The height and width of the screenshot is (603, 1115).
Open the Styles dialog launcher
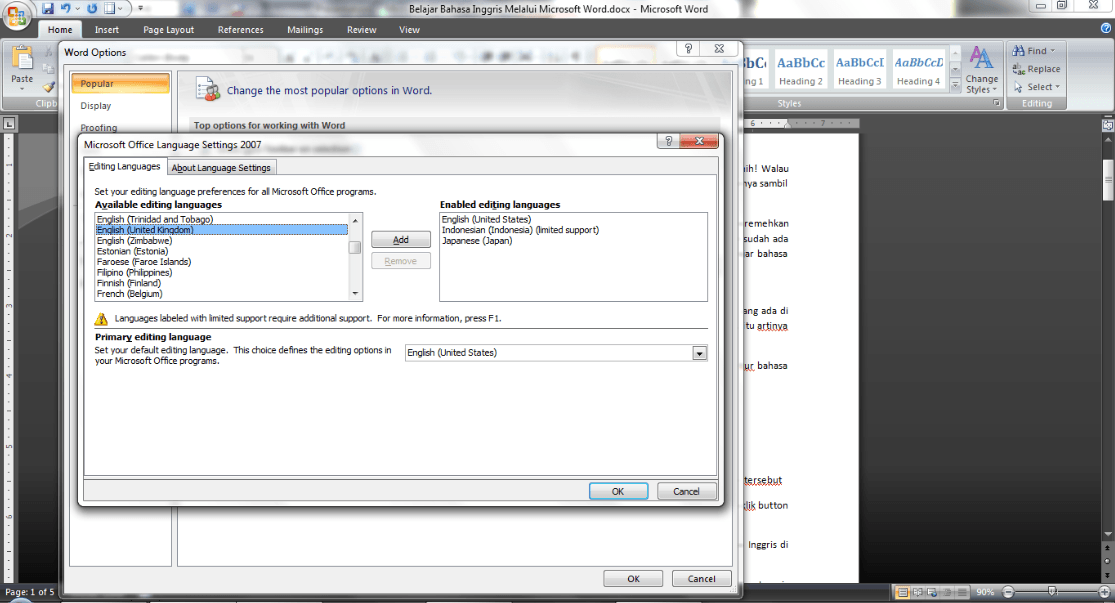996,103
